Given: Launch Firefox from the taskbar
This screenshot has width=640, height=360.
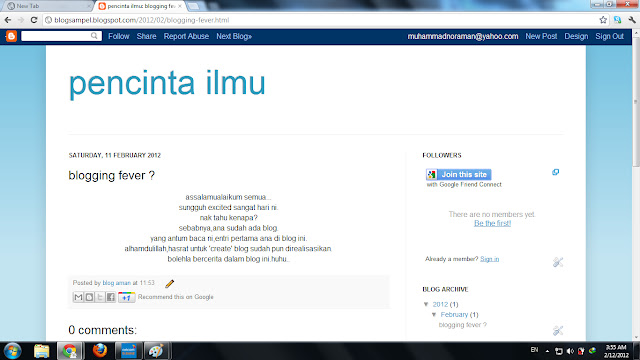Looking at the screenshot, I should click(x=100, y=351).
